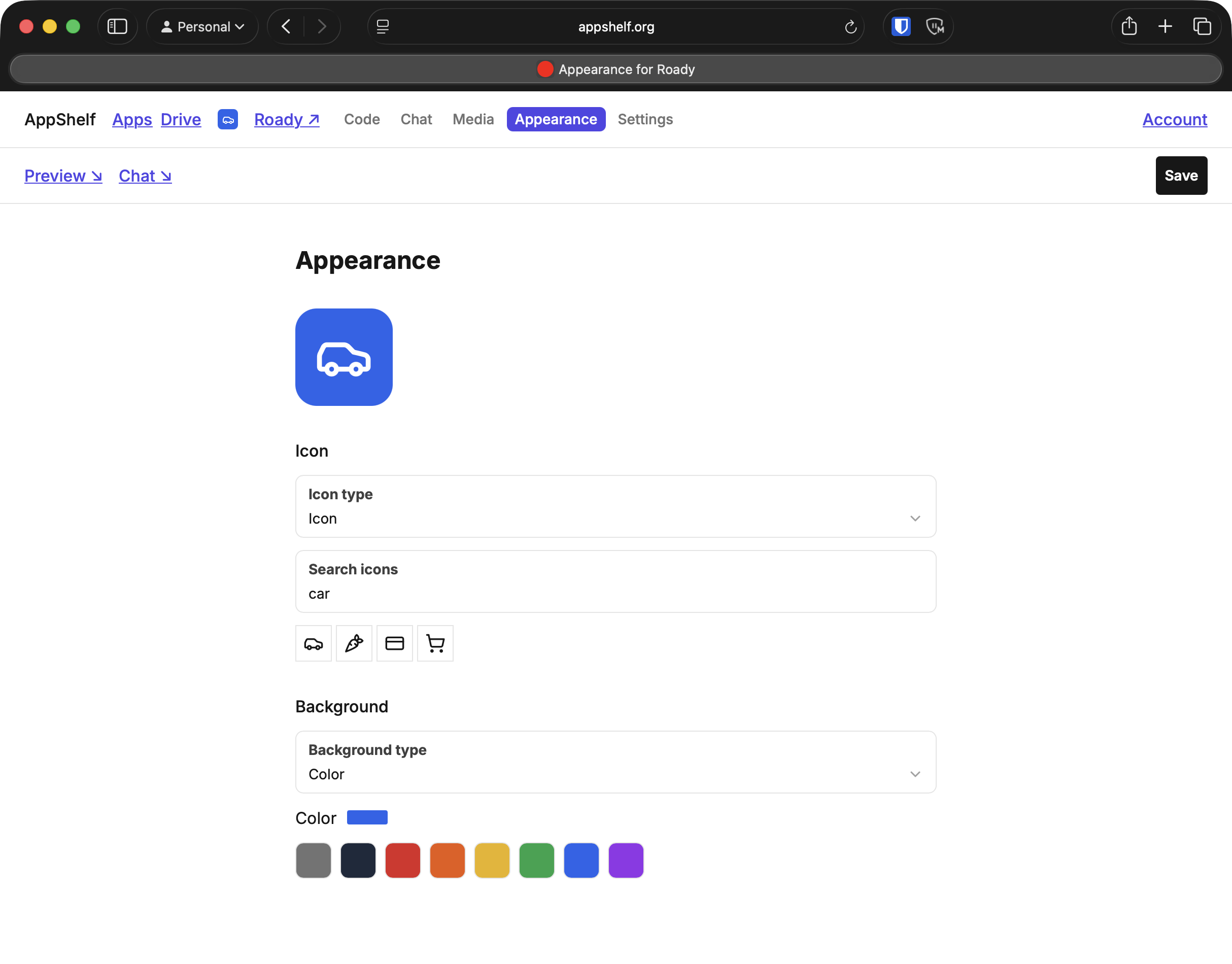This screenshot has height=964, width=1232.
Task: Open a new tab with plus button
Action: 1165,26
